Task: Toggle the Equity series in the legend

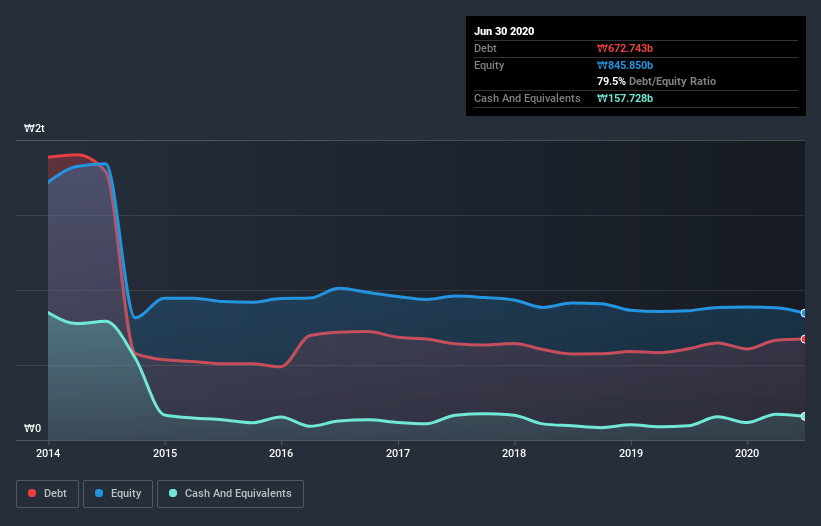Action: tap(118, 494)
